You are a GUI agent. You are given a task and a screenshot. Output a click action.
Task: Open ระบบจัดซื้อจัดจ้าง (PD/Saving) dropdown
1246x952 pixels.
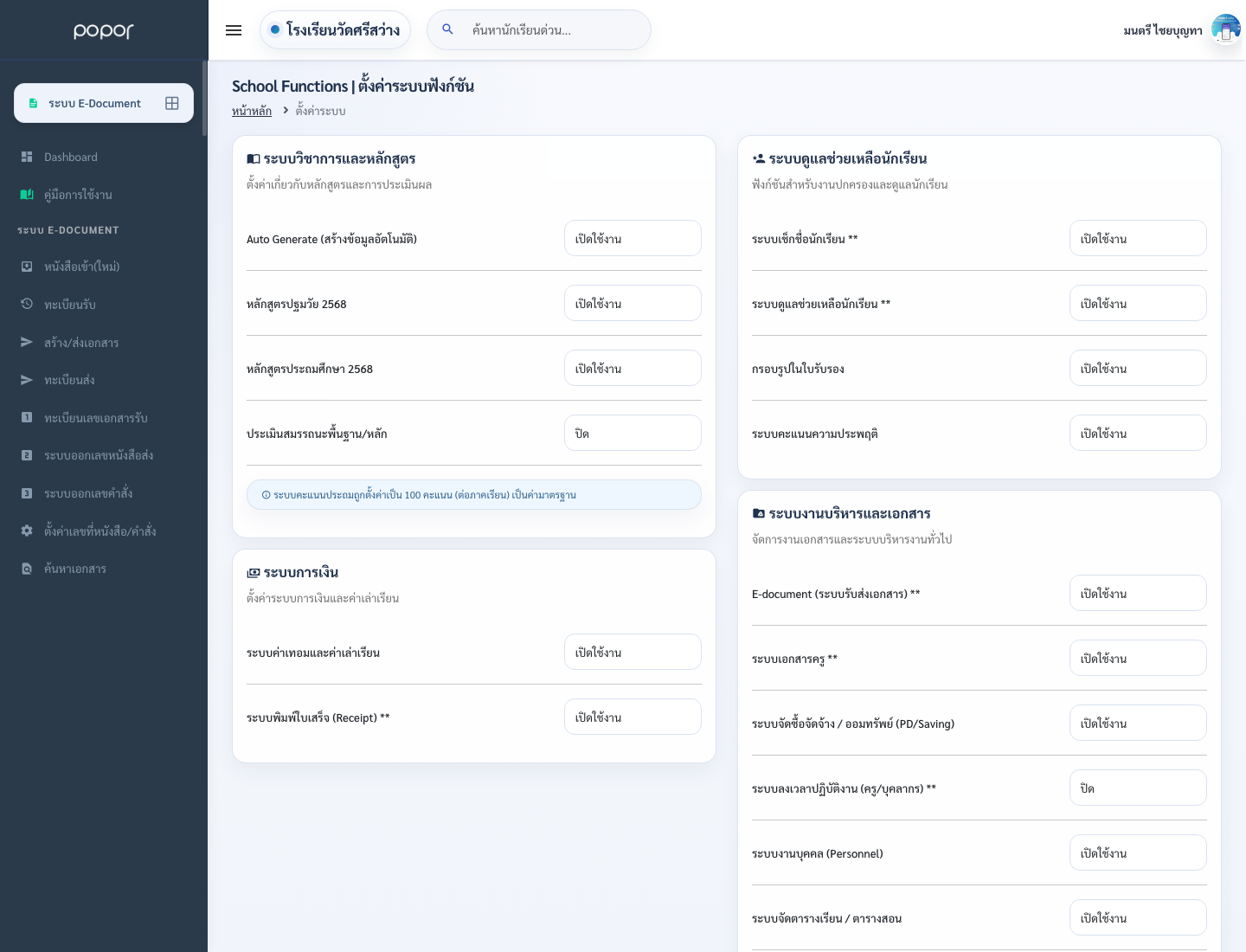pos(1138,723)
